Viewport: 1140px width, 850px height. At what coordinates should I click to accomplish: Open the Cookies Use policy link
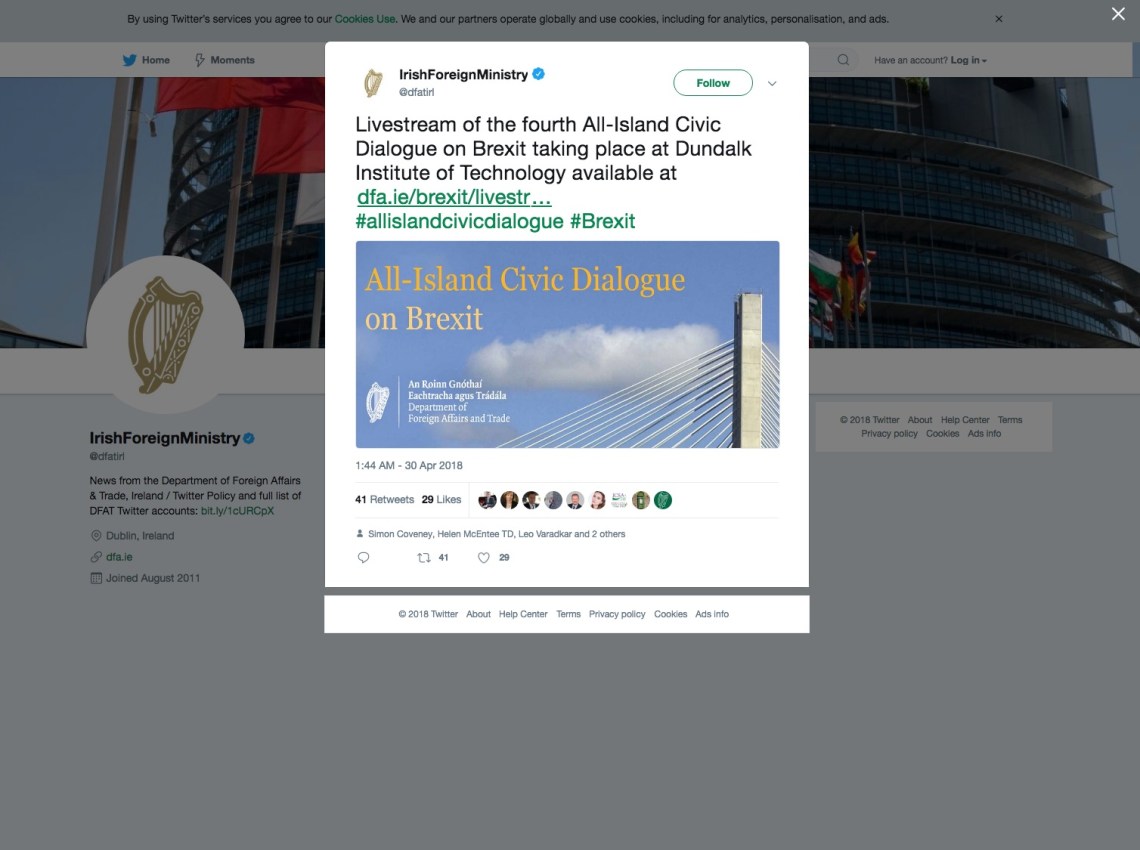[x=365, y=19]
